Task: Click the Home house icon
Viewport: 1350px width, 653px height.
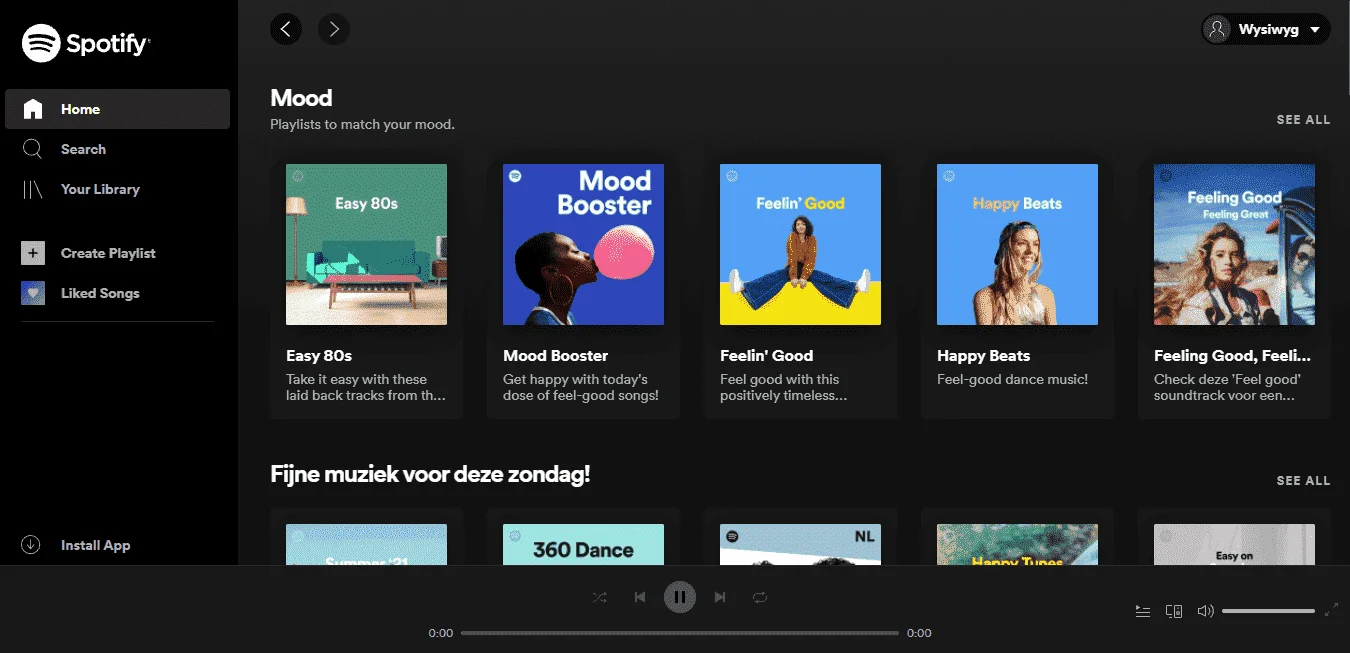Action: pyautogui.click(x=33, y=109)
